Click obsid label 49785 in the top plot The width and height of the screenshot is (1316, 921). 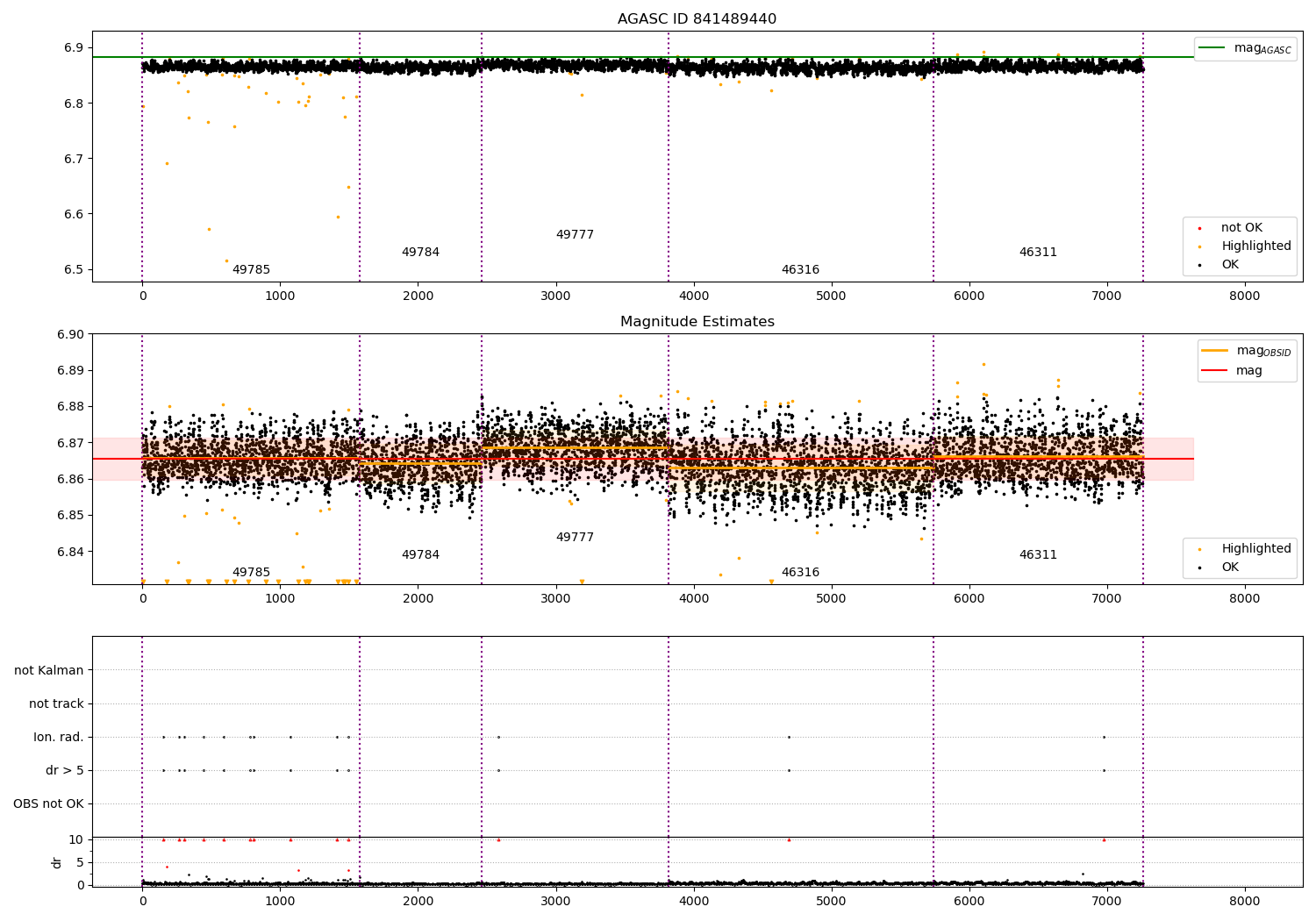coord(251,270)
